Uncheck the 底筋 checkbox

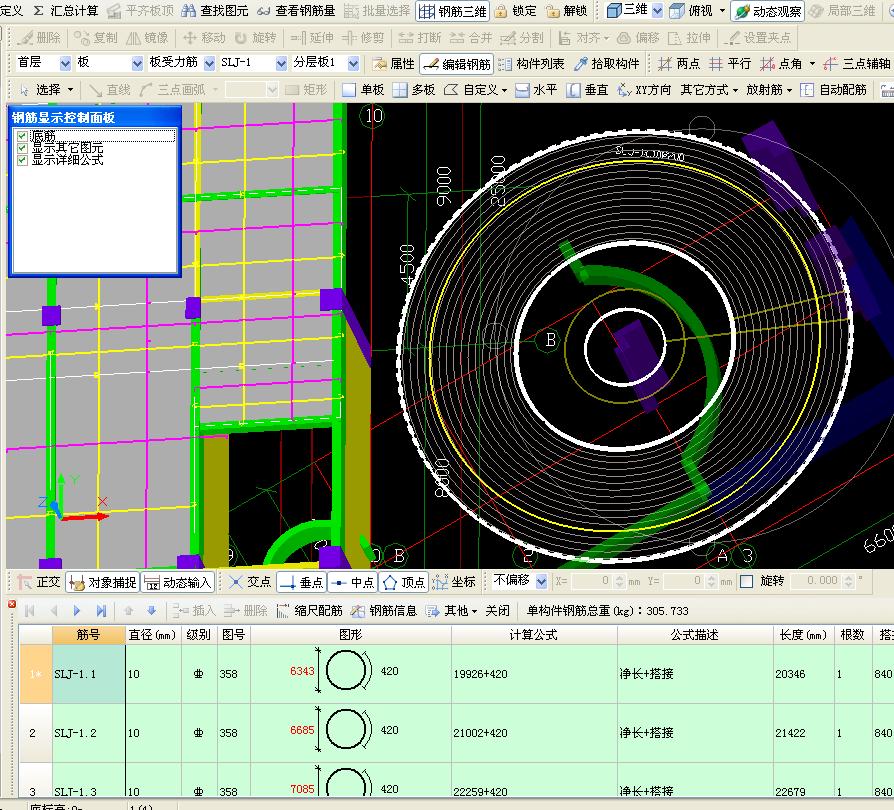[22, 136]
